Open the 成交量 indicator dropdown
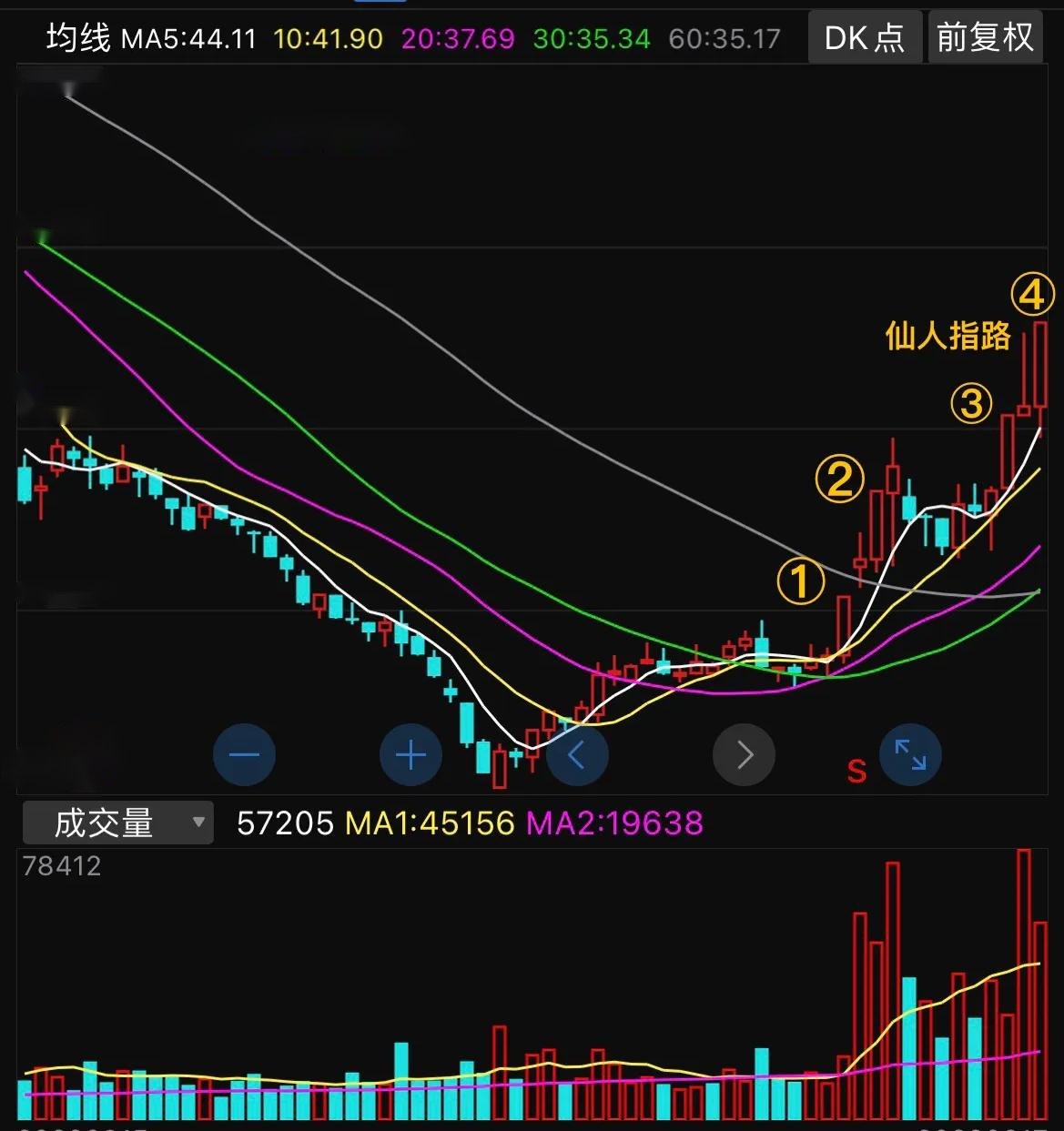Screen dimensions: 1064x1131 [x=103, y=823]
